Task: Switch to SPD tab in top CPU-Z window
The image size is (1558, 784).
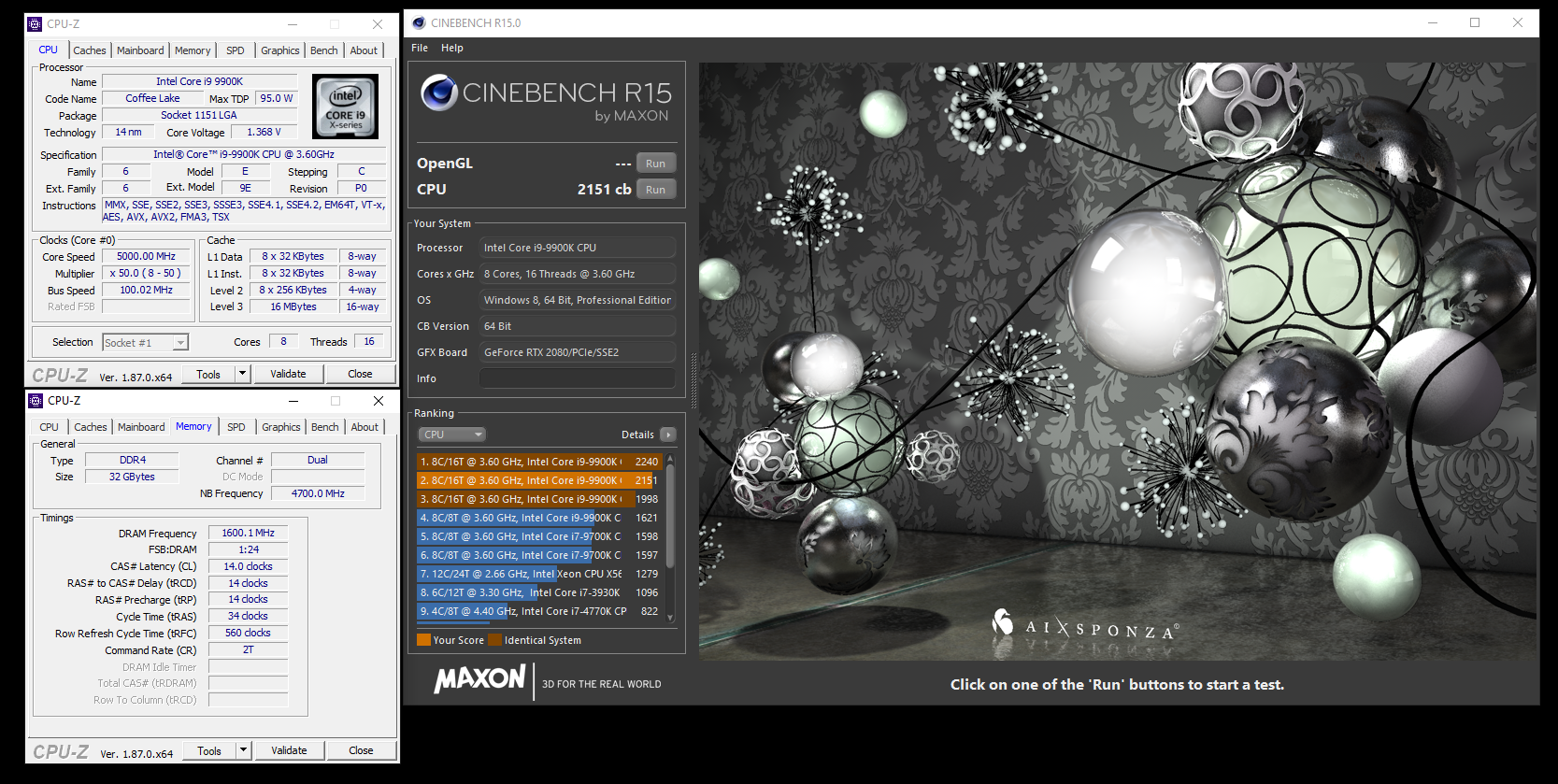Action: tap(236, 50)
